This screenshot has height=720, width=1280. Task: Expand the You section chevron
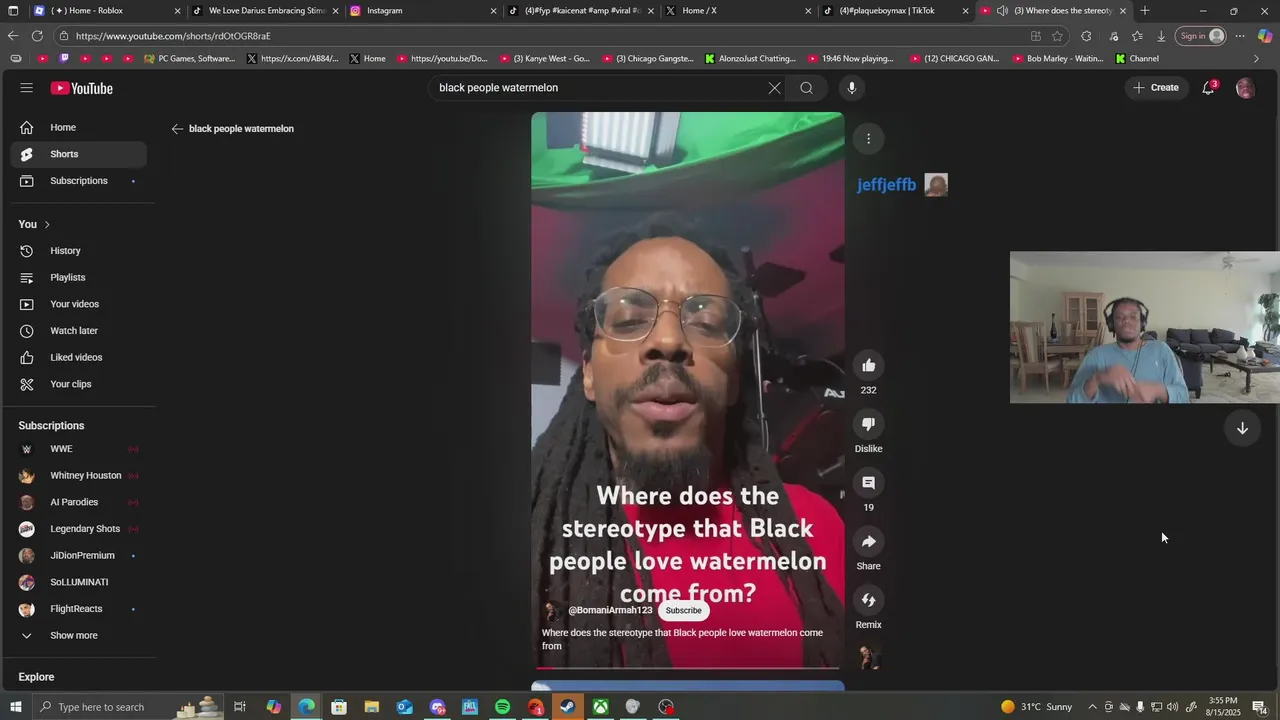[47, 225]
